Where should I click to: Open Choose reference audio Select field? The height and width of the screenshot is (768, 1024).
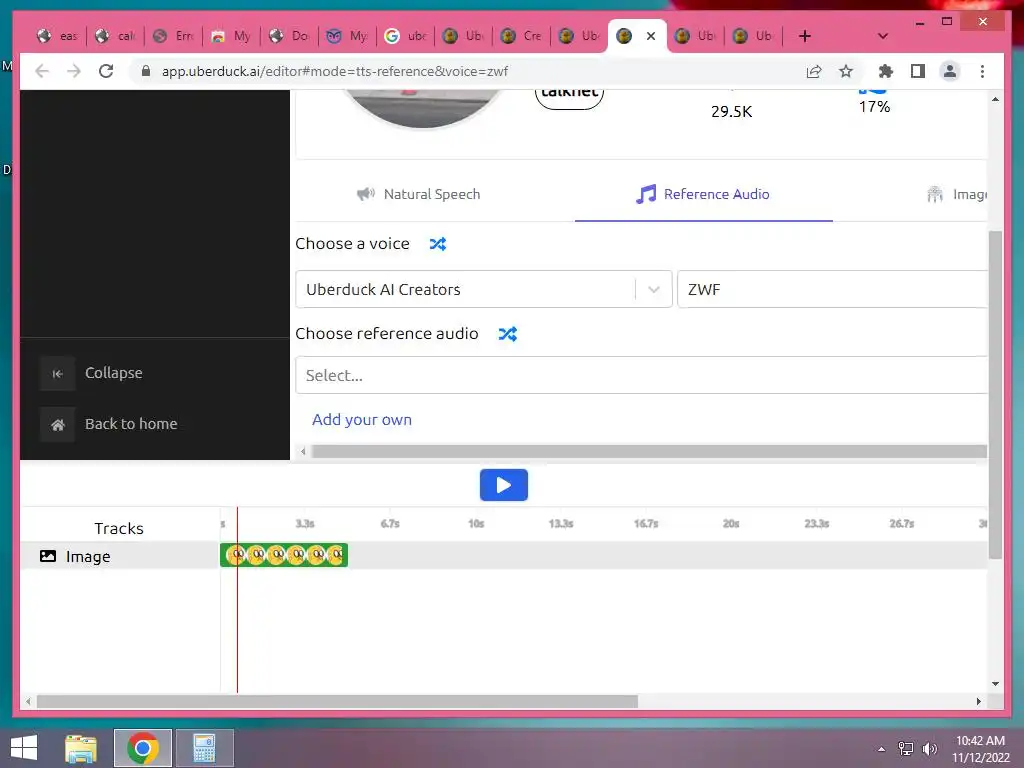pyautogui.click(x=642, y=376)
